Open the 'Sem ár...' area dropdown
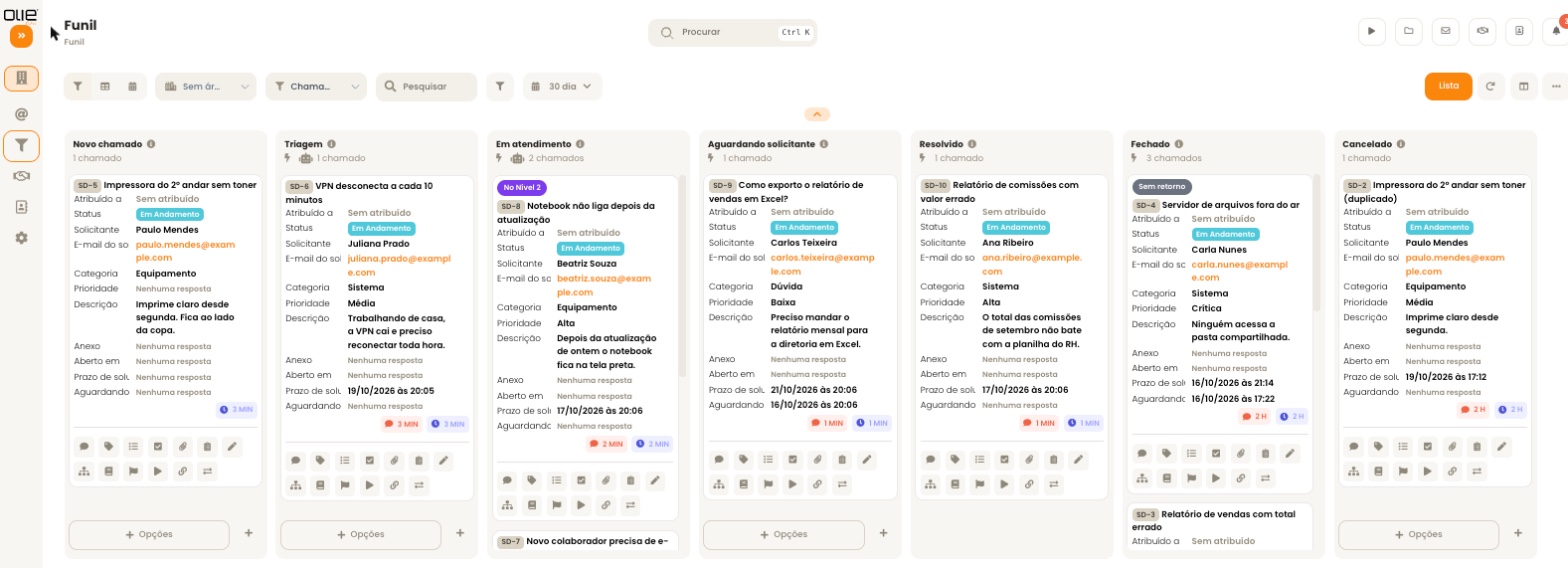1568x568 pixels. [206, 87]
